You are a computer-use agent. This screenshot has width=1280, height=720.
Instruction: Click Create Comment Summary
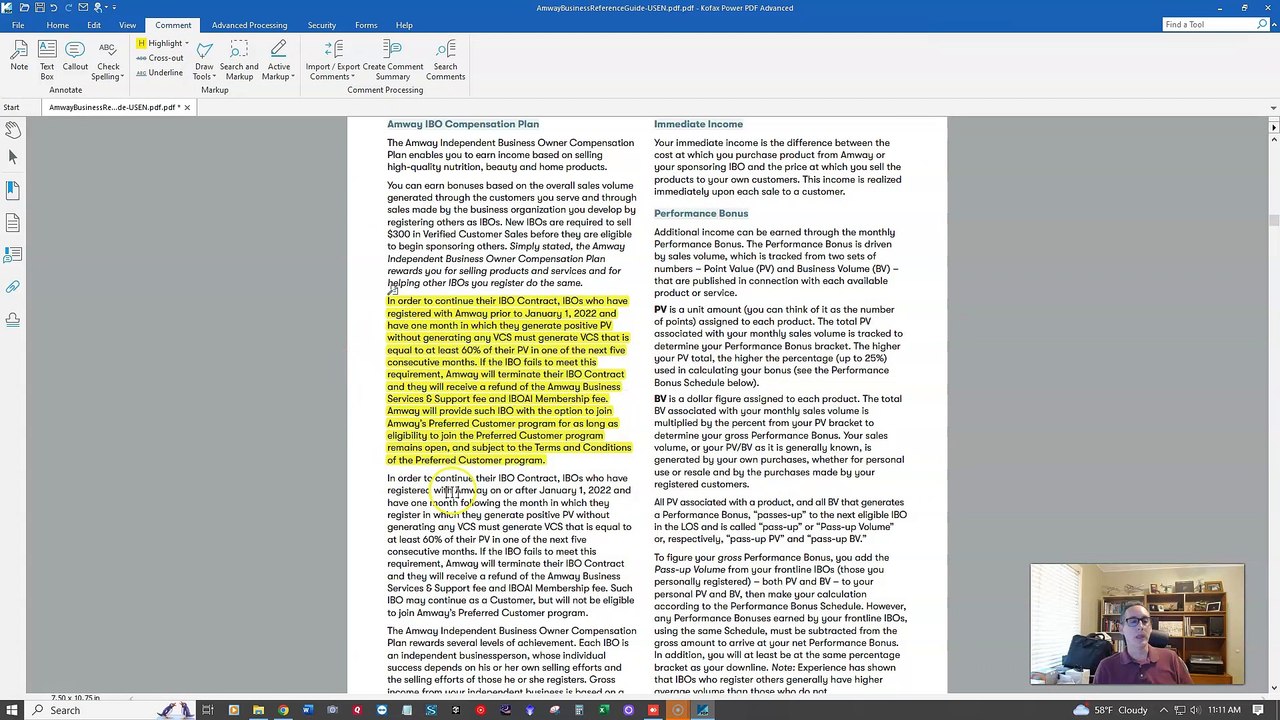393,60
